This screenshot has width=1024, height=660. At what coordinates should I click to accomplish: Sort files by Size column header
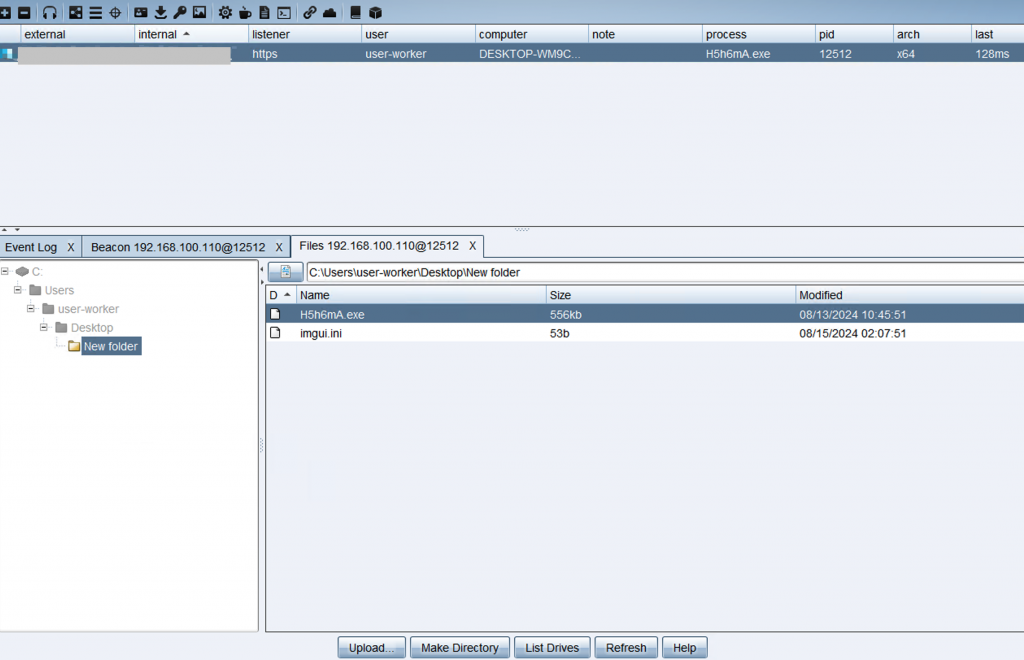click(671, 295)
